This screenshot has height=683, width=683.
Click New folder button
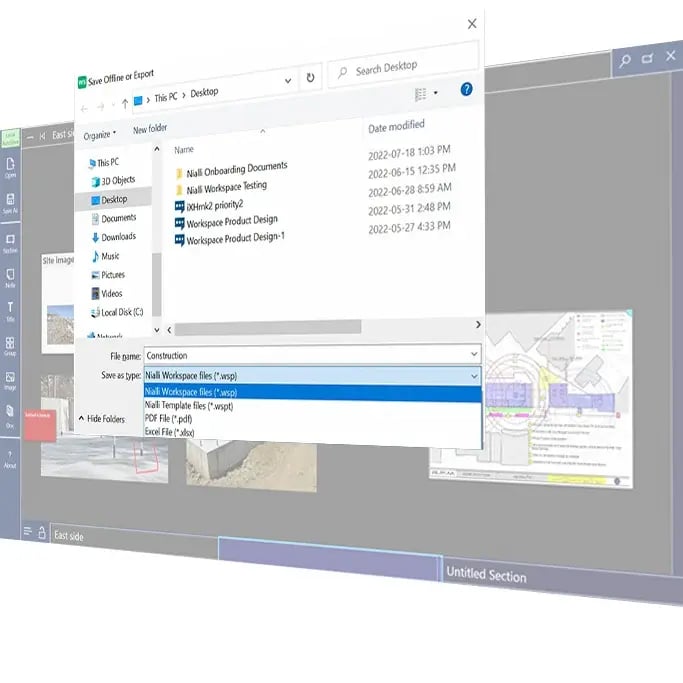(150, 129)
